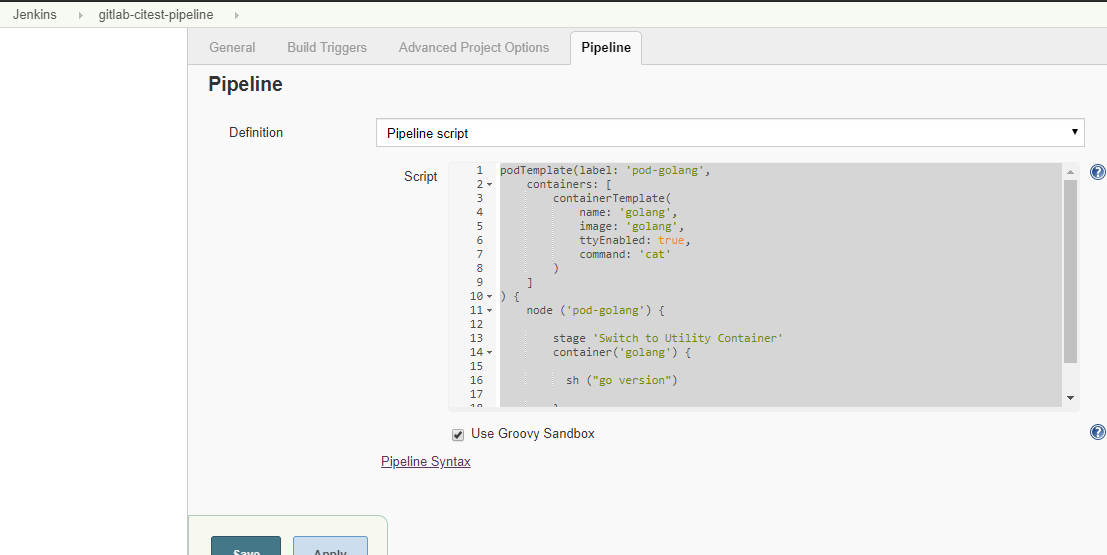Click the ttyEnabled: true line
This screenshot has width=1107, height=555.
click(x=635, y=240)
